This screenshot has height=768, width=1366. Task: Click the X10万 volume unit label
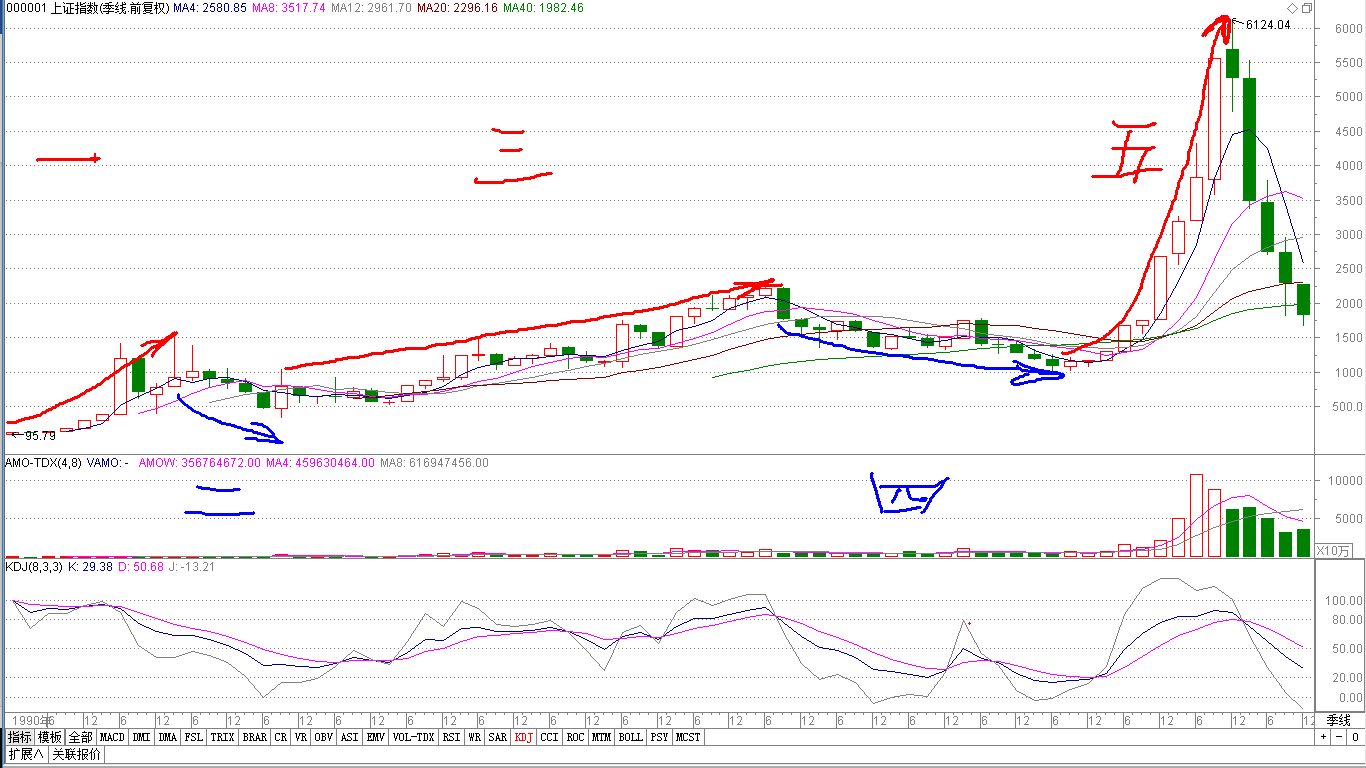pyautogui.click(x=1333, y=550)
